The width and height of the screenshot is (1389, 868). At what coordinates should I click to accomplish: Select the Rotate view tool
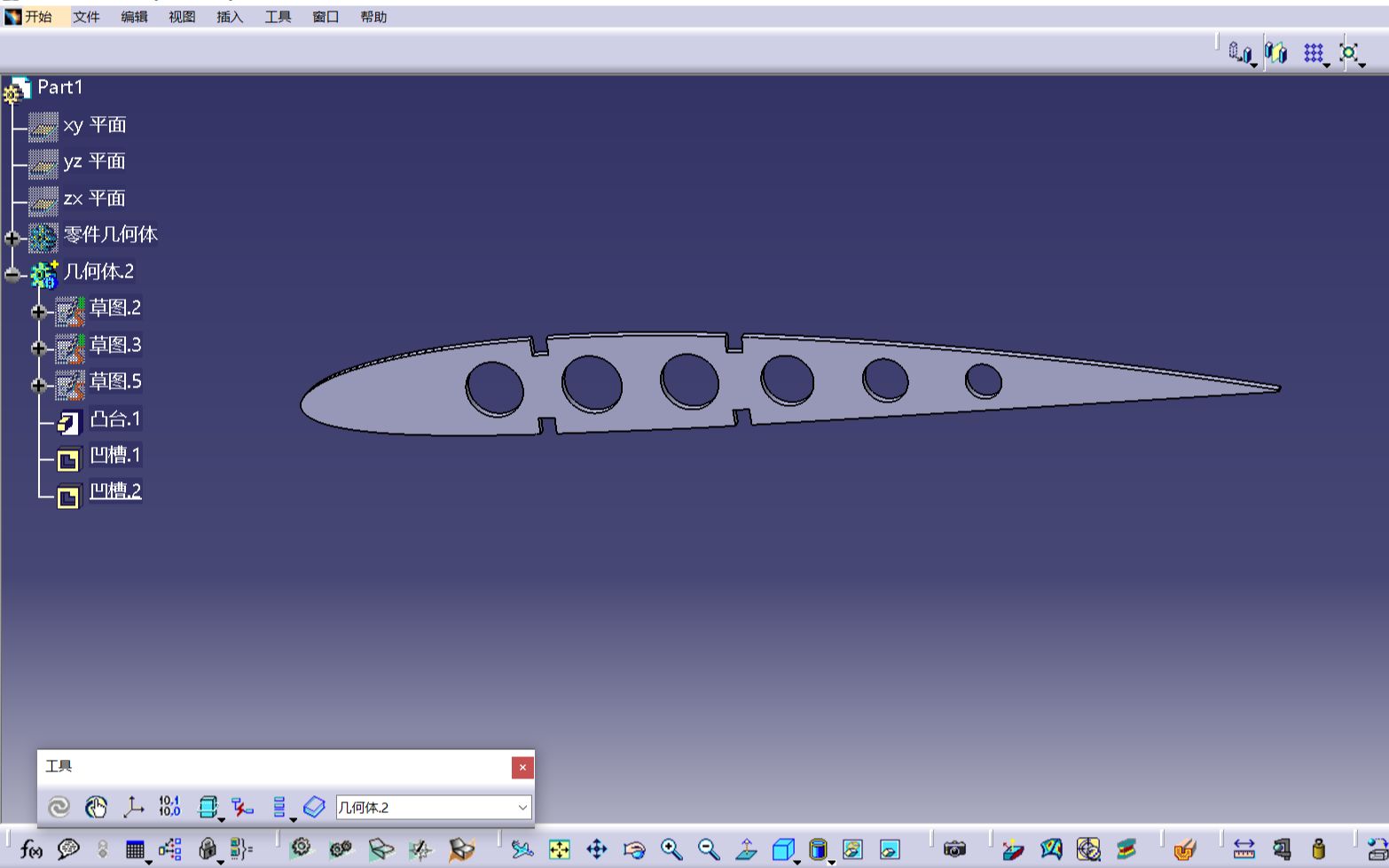[x=634, y=849]
